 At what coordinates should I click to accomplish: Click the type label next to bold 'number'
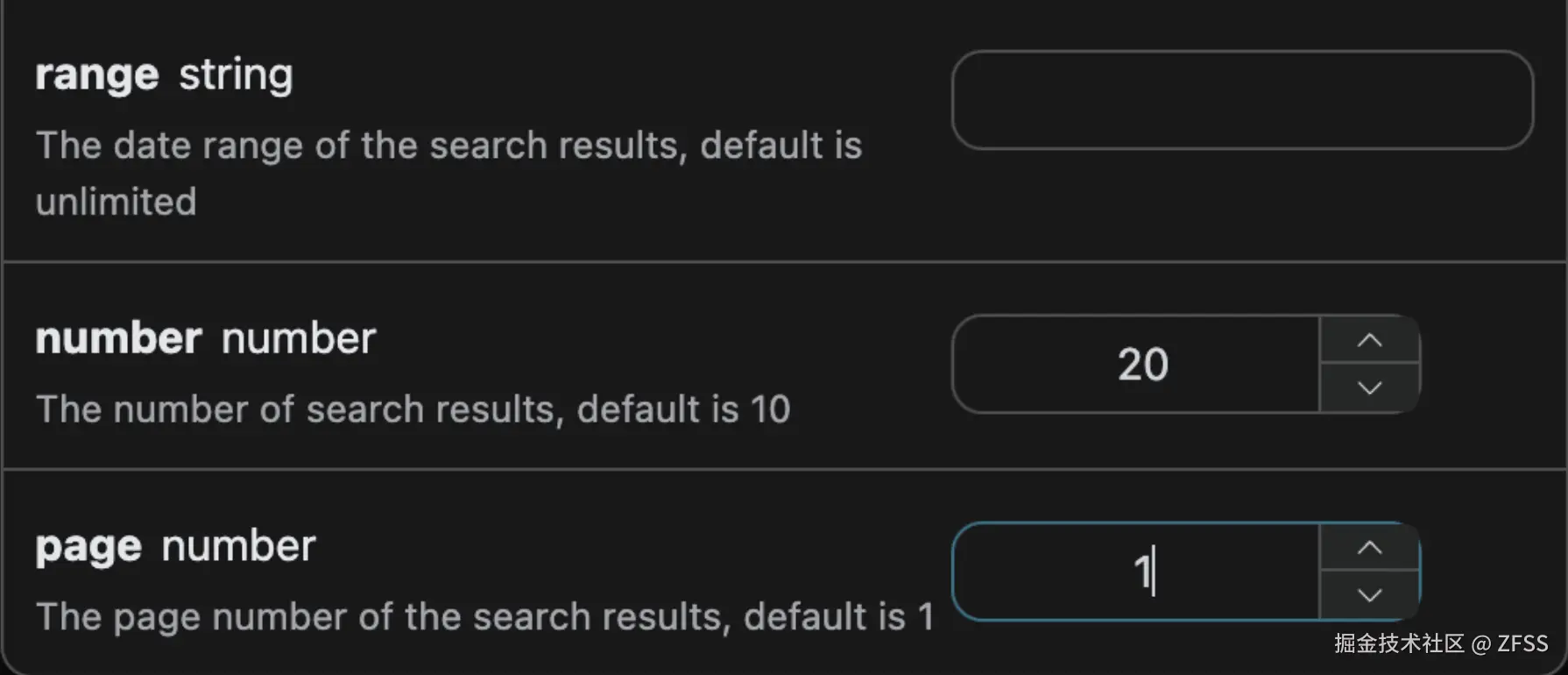pyautogui.click(x=299, y=339)
